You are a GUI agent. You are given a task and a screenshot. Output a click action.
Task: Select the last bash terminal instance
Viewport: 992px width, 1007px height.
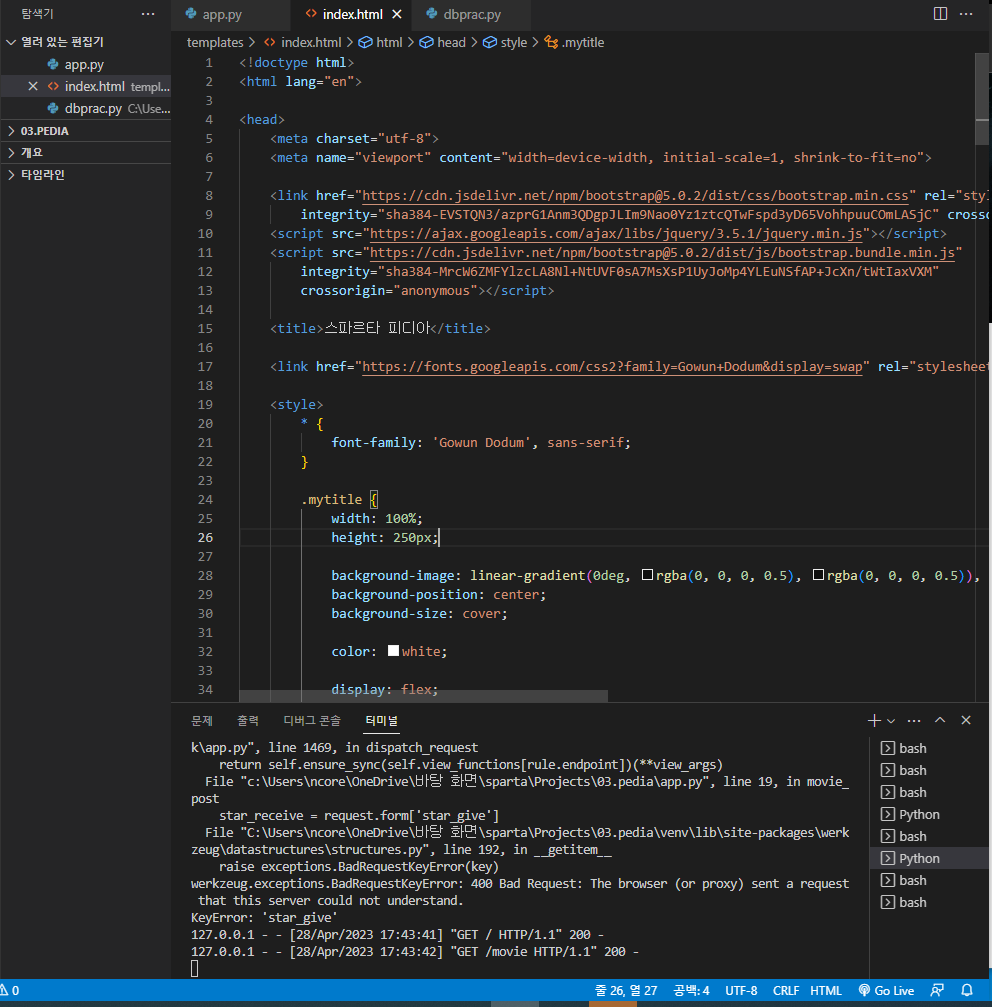point(929,902)
